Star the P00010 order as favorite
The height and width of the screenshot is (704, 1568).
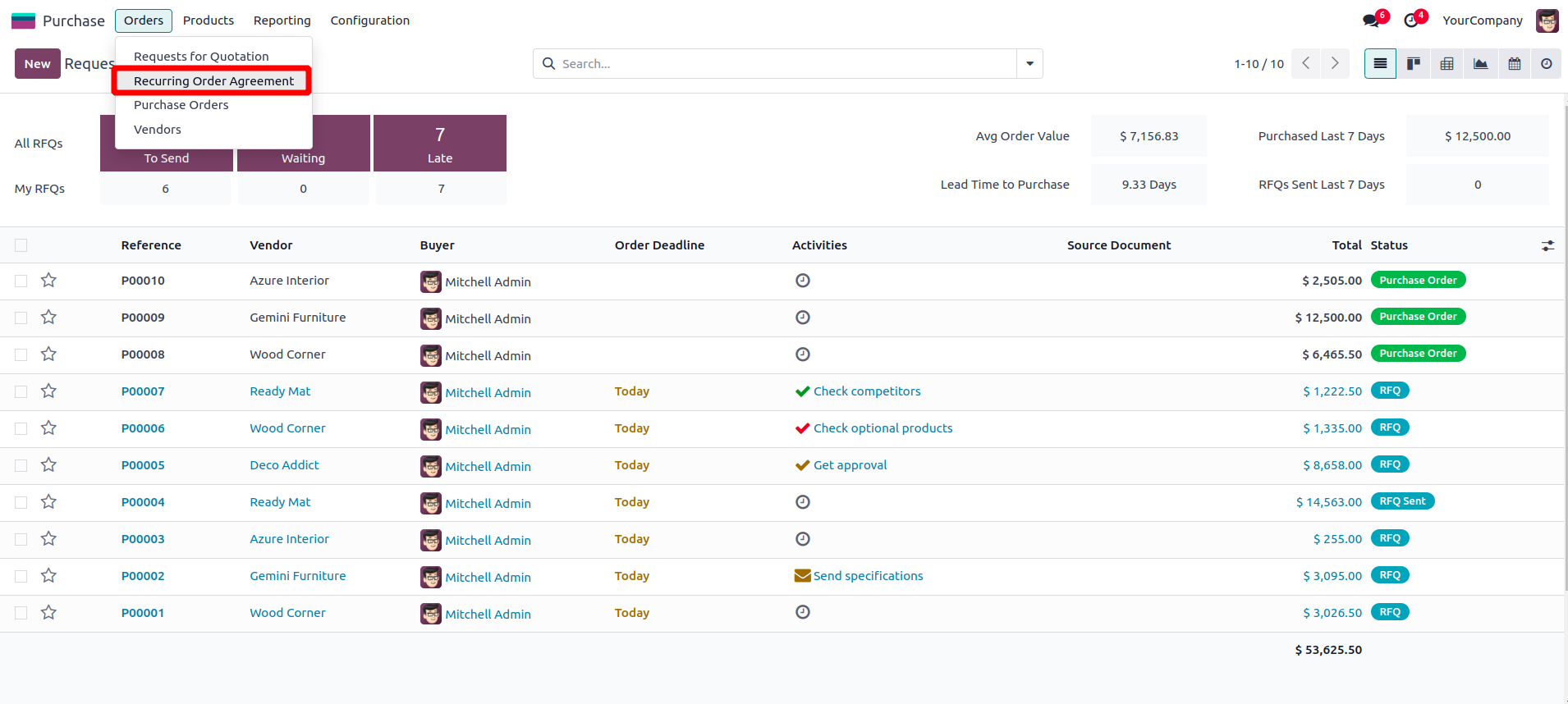click(49, 281)
